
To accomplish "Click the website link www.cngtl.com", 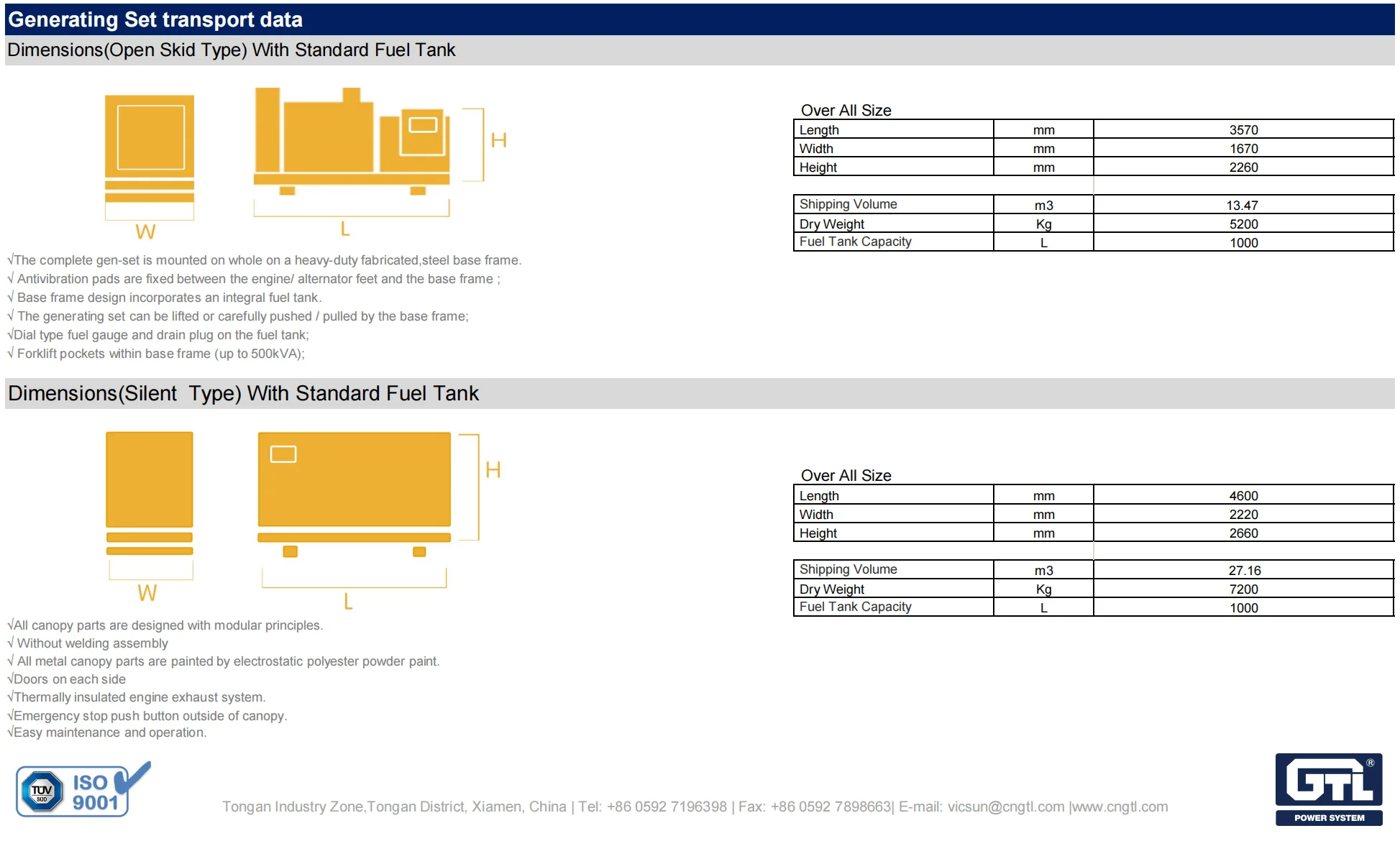I will tap(1120, 806).
